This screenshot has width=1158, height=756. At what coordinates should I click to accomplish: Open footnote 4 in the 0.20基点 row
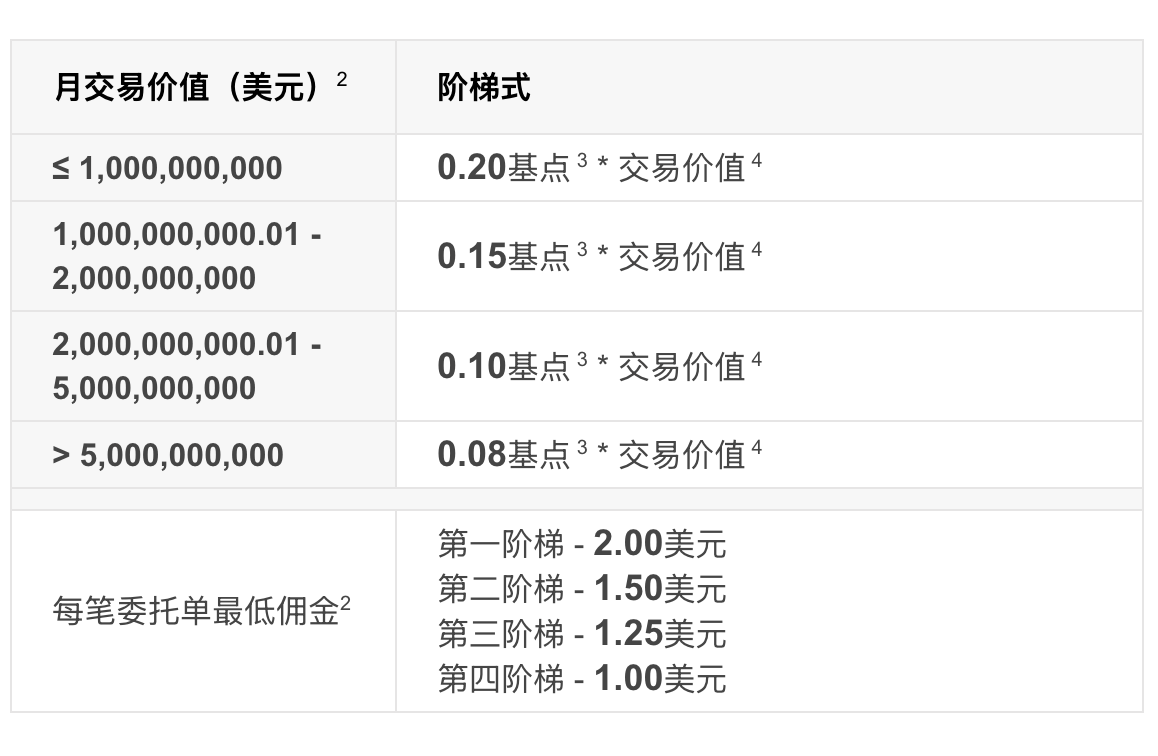pyautogui.click(x=756, y=160)
